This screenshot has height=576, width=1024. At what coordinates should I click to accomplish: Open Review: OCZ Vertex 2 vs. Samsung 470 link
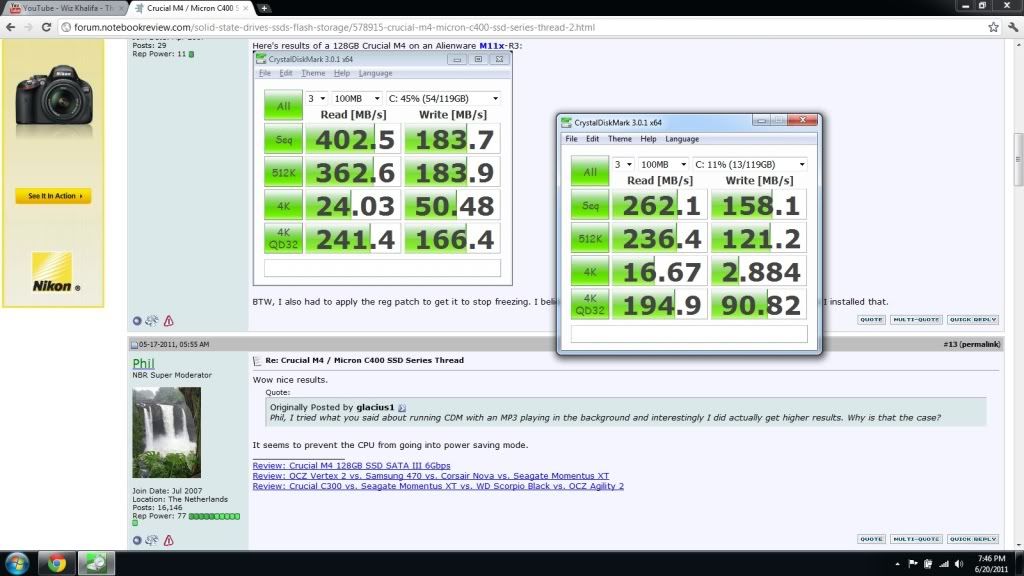coord(430,476)
